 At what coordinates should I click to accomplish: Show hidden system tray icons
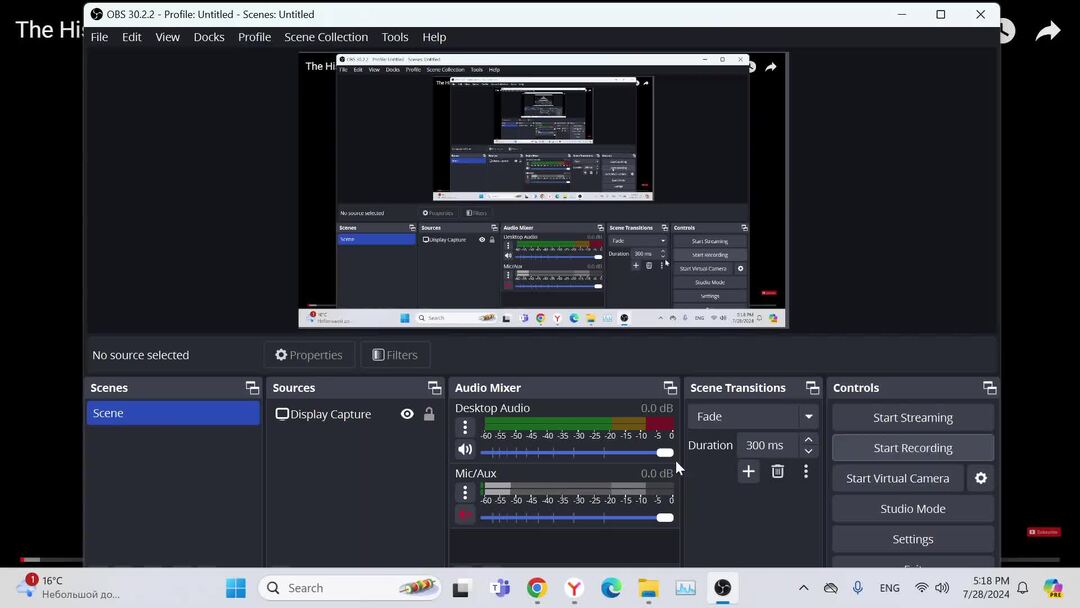click(803, 588)
